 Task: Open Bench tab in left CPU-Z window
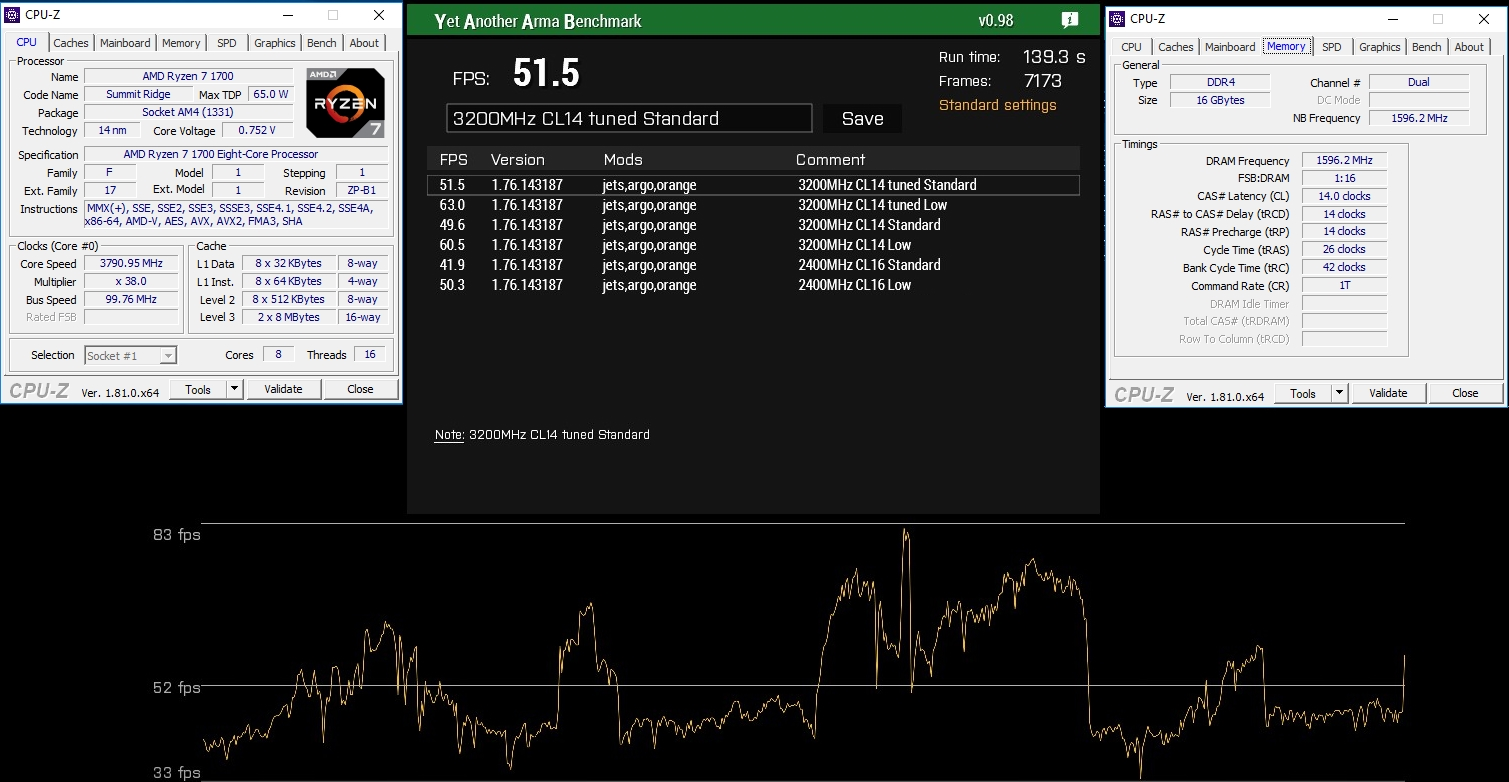[x=322, y=43]
